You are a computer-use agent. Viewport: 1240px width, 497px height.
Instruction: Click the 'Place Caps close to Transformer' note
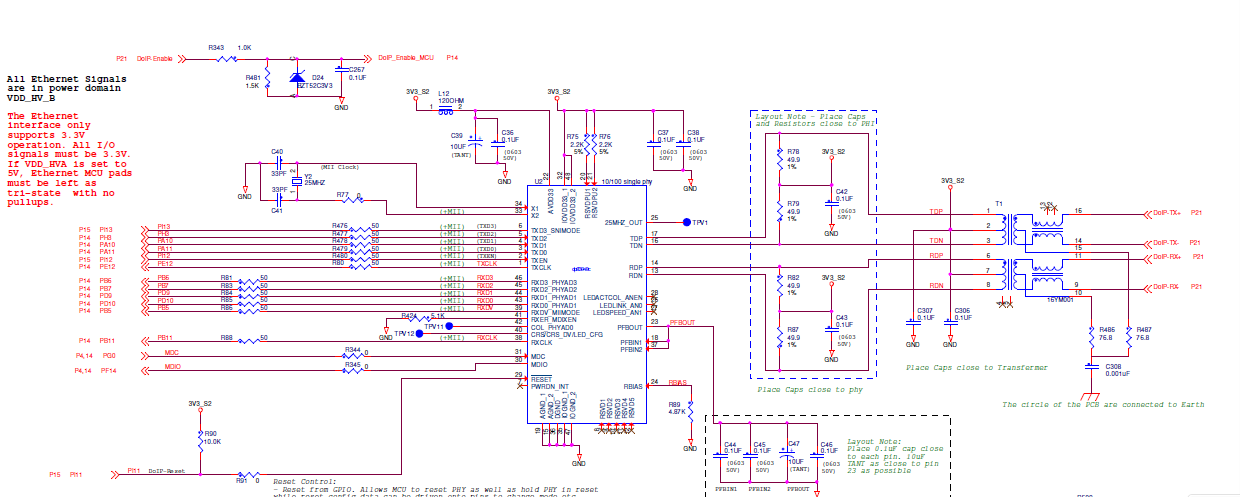tap(977, 368)
